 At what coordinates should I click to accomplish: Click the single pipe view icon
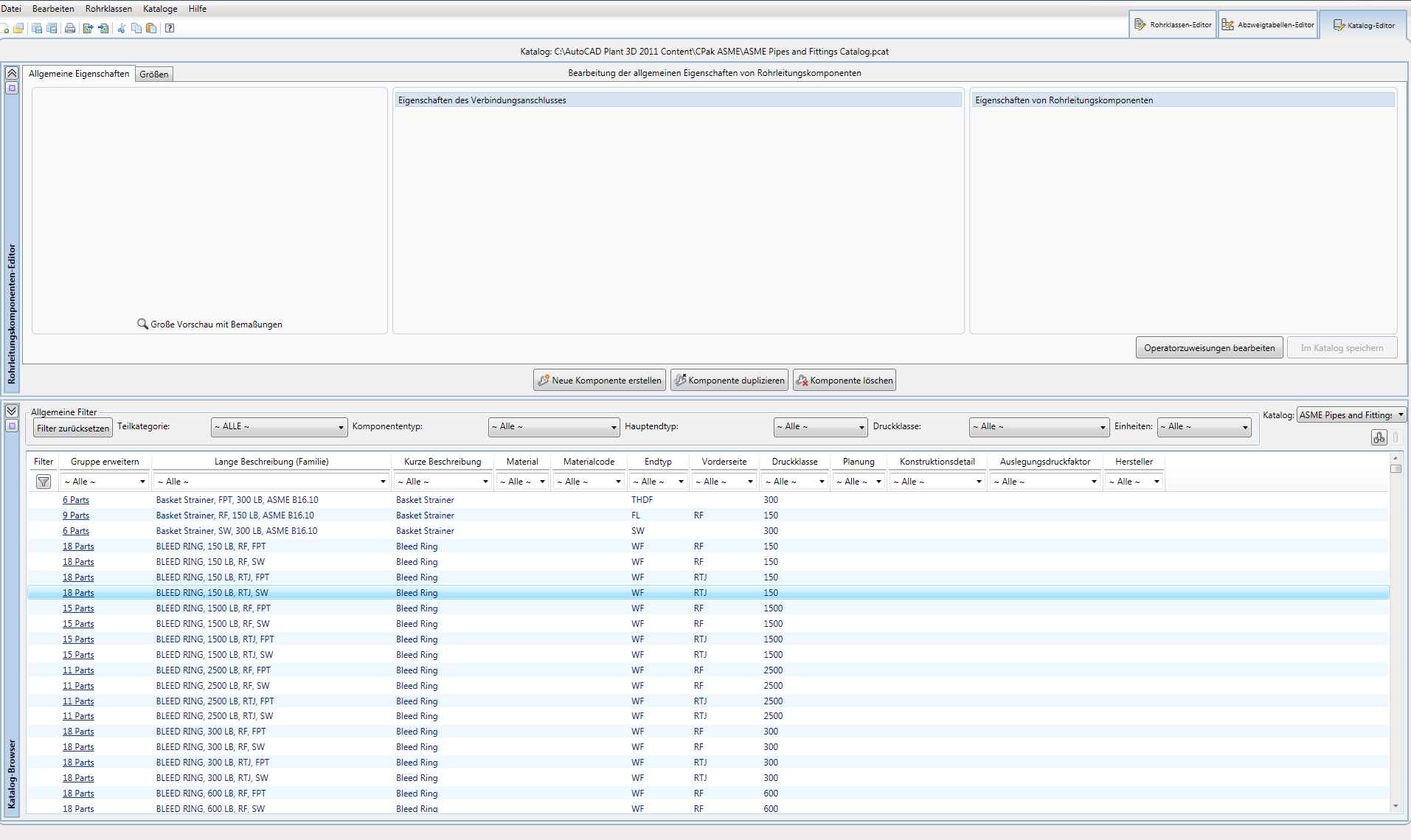[1396, 437]
